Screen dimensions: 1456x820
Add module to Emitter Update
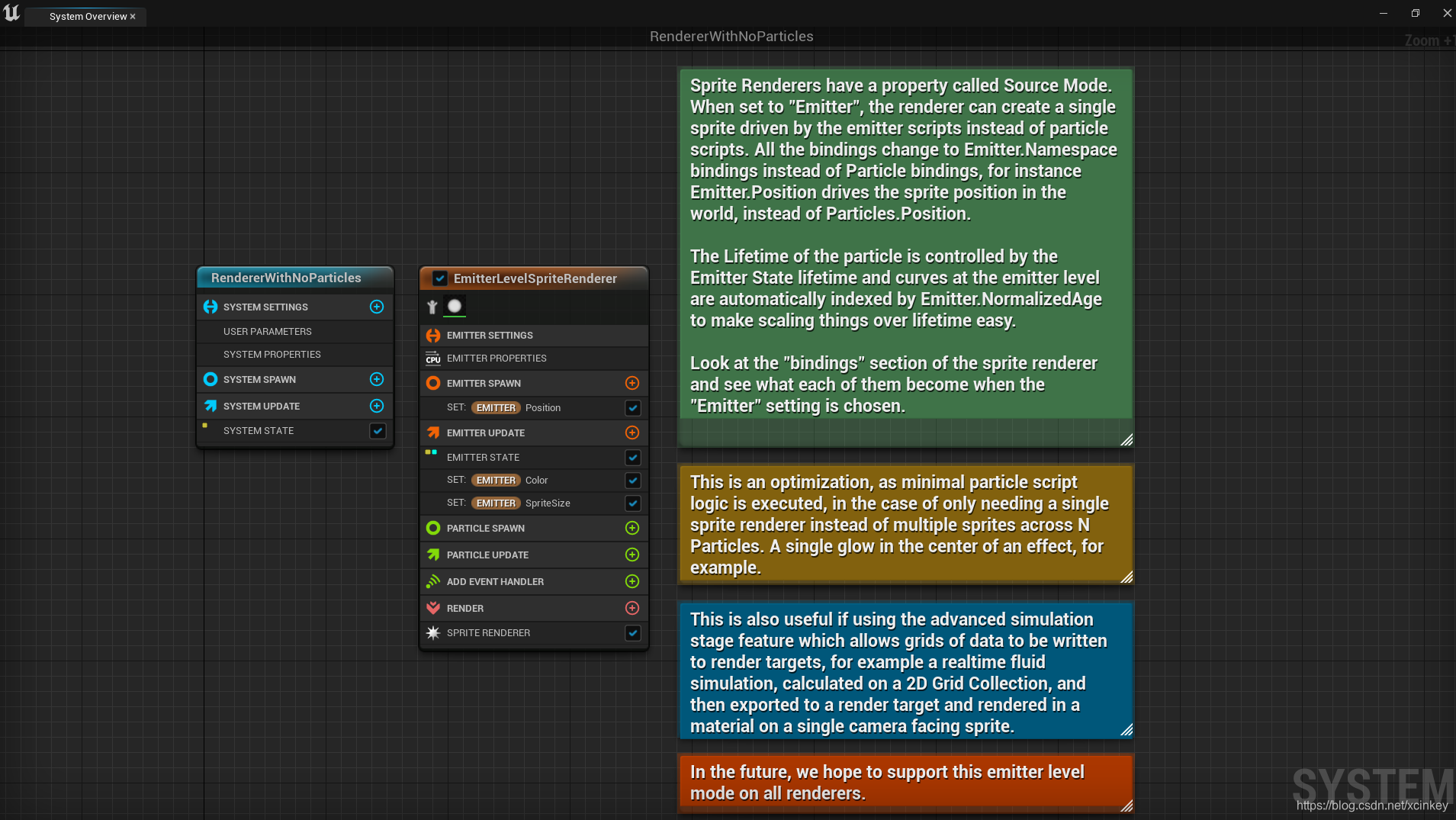pos(632,433)
